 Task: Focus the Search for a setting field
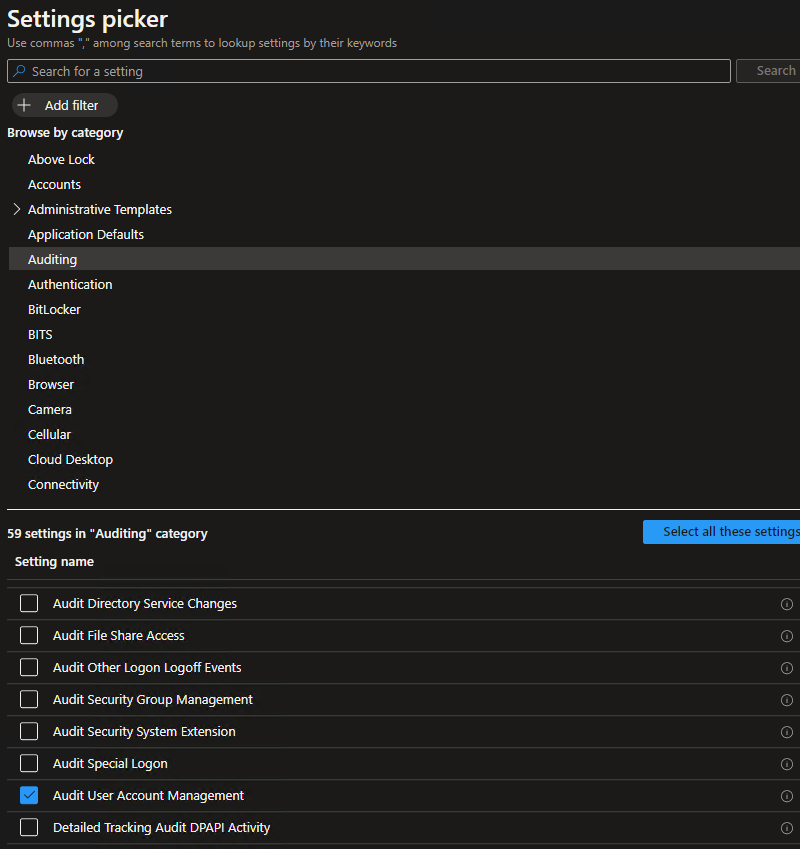[x=370, y=72]
